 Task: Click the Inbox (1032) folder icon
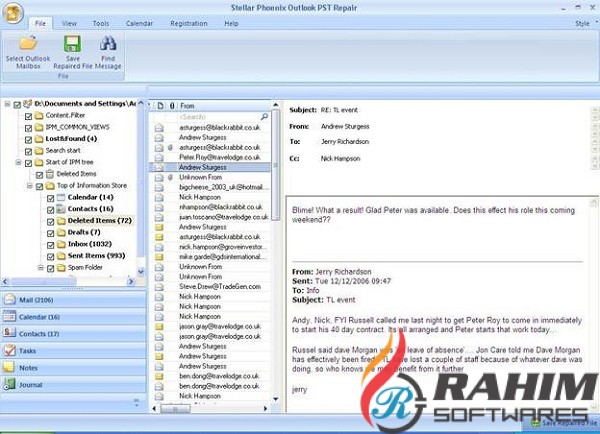click(x=61, y=244)
